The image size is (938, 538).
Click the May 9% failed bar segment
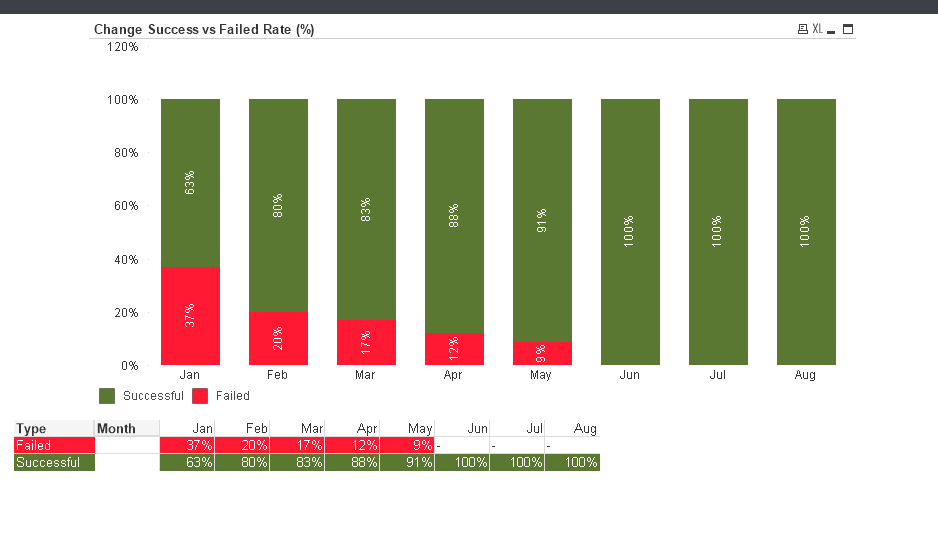point(542,353)
